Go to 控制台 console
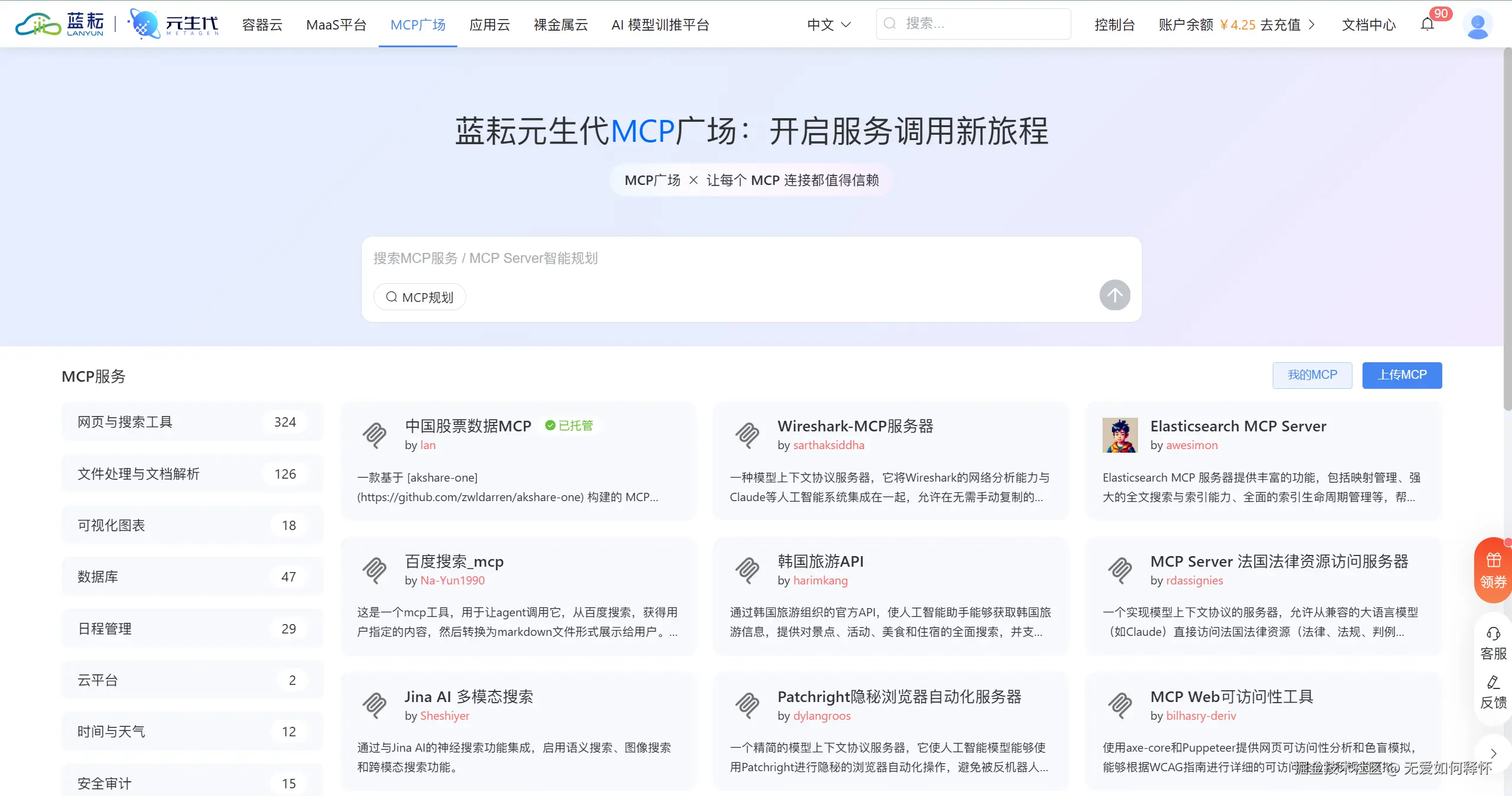Screen dimensions: 1512x796 coord(1114,25)
